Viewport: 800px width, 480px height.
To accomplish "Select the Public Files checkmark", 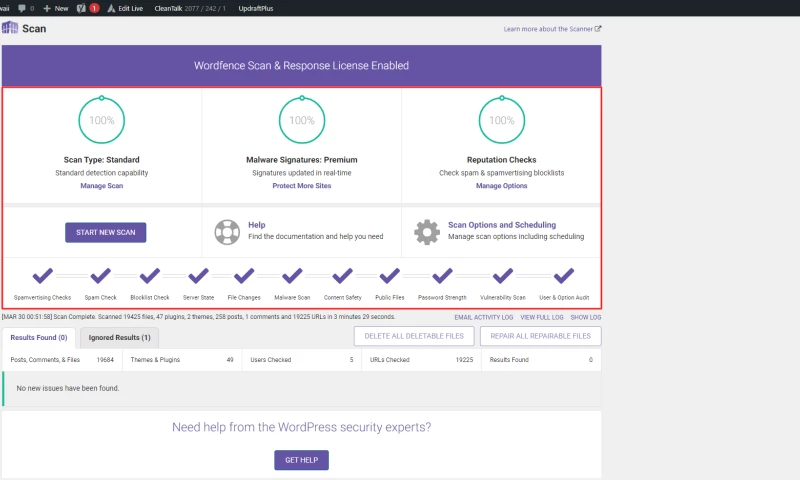I will pyautogui.click(x=390, y=275).
